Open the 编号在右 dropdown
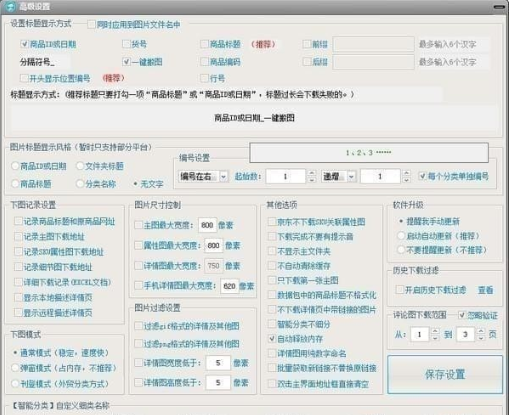 [203, 176]
